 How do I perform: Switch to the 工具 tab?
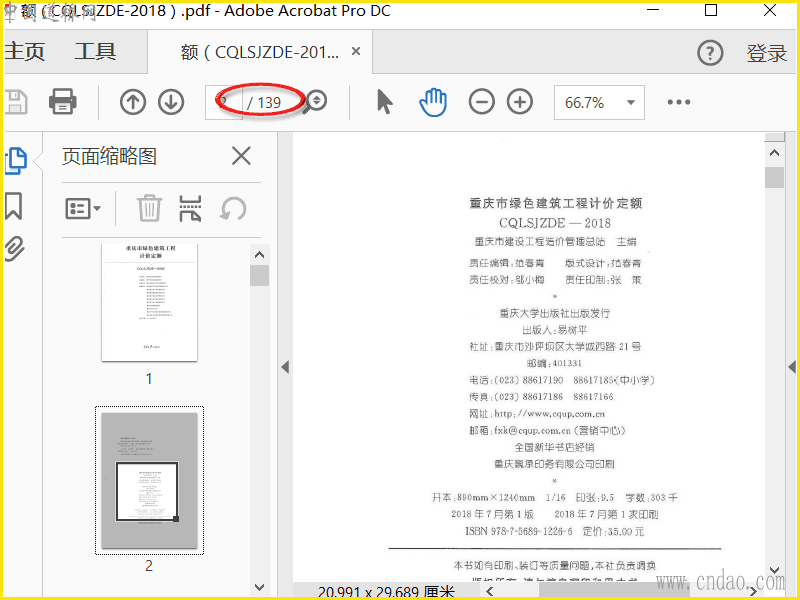[x=95, y=52]
